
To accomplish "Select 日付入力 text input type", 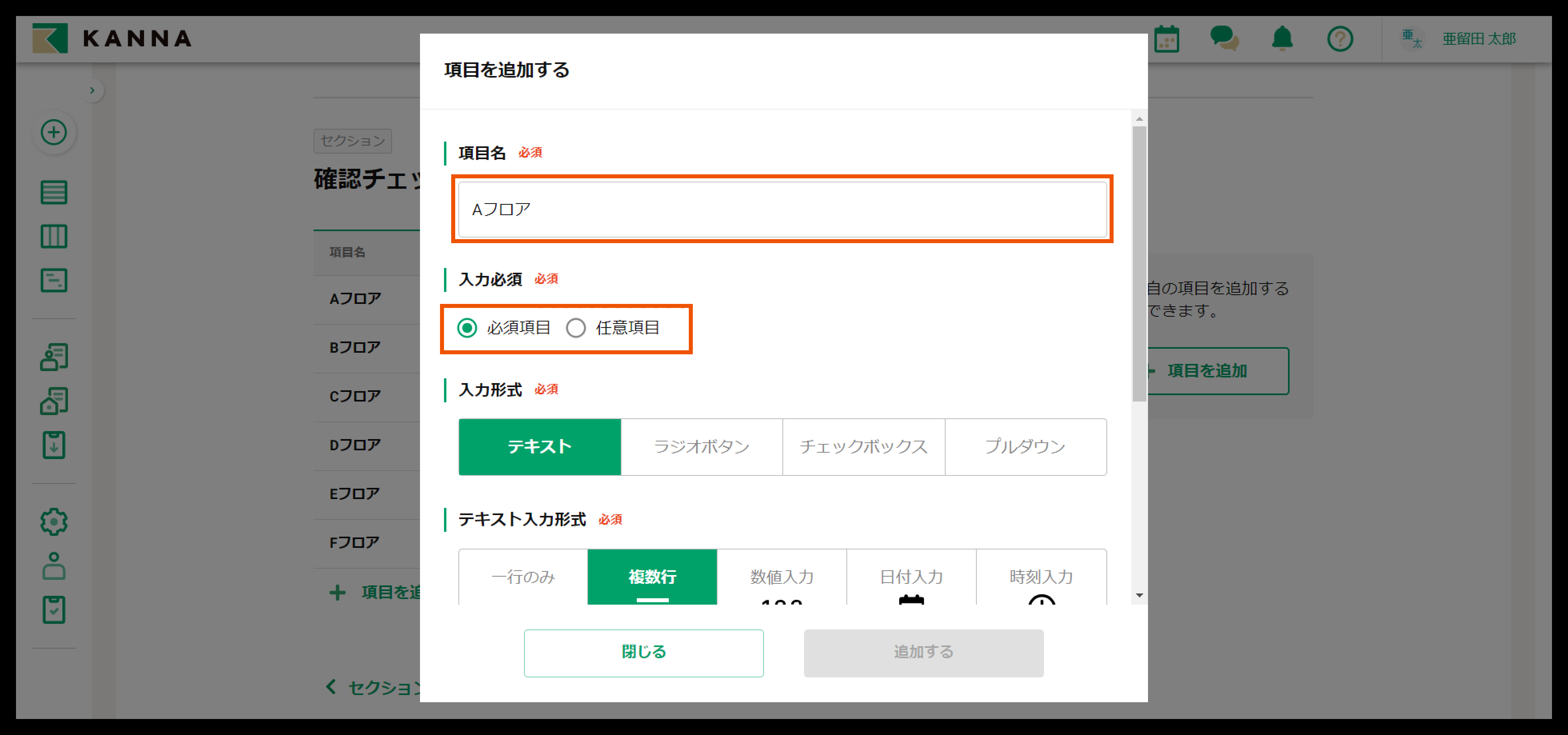I will click(911, 577).
